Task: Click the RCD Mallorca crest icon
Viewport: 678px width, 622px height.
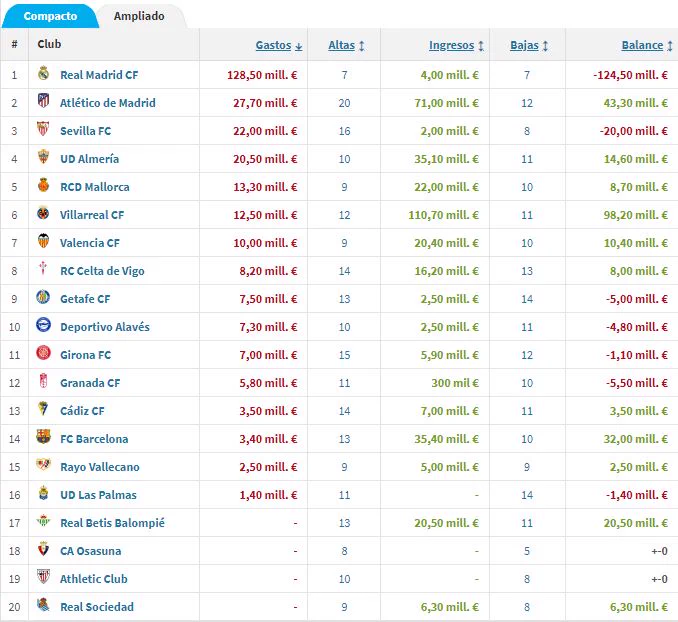Action: click(x=43, y=185)
